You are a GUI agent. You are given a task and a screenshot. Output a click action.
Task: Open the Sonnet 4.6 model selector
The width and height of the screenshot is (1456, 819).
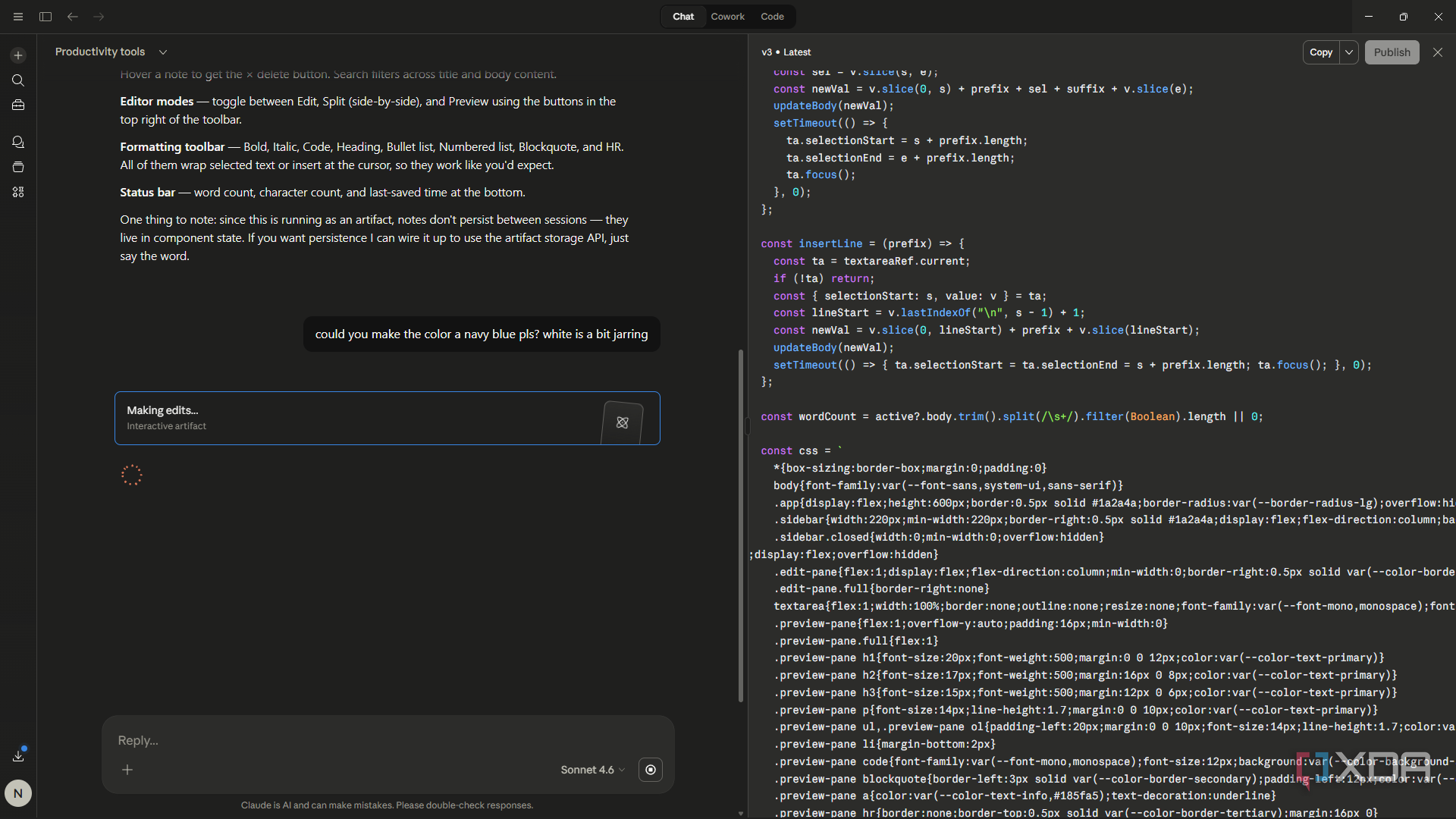(593, 770)
